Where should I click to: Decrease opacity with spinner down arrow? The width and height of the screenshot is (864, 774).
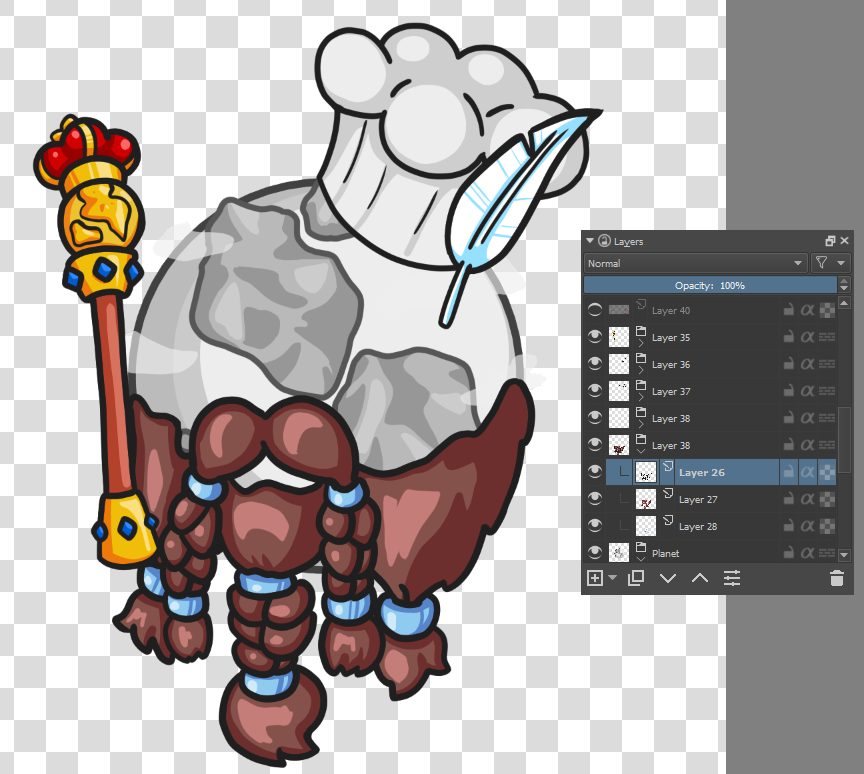point(844,289)
